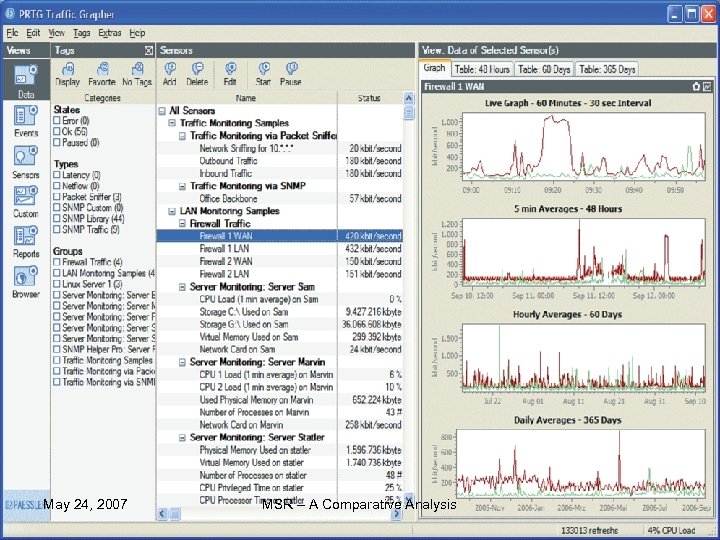Open the Extras menu
720x540 pixels.
110,33
